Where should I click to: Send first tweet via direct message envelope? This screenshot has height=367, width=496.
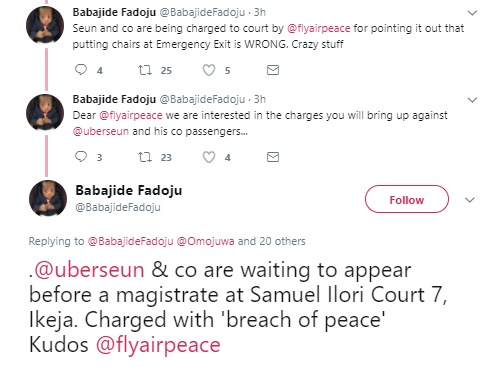point(273,70)
